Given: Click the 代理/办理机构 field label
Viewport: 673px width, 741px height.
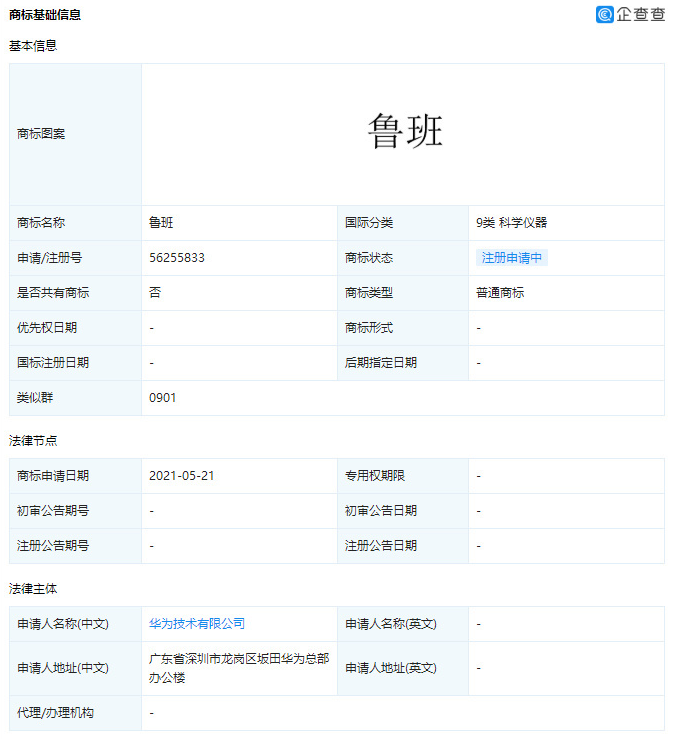Looking at the screenshot, I should (x=55, y=713).
